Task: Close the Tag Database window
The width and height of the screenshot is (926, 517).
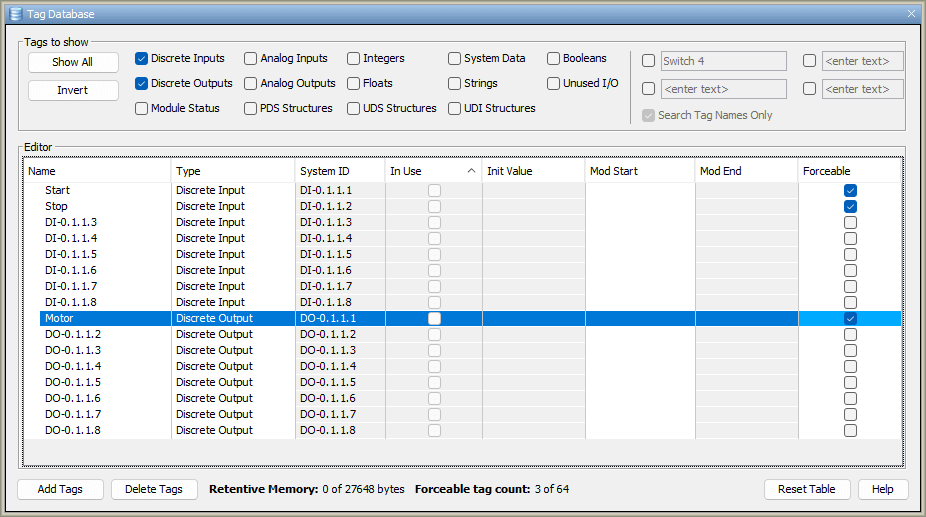Action: click(911, 13)
